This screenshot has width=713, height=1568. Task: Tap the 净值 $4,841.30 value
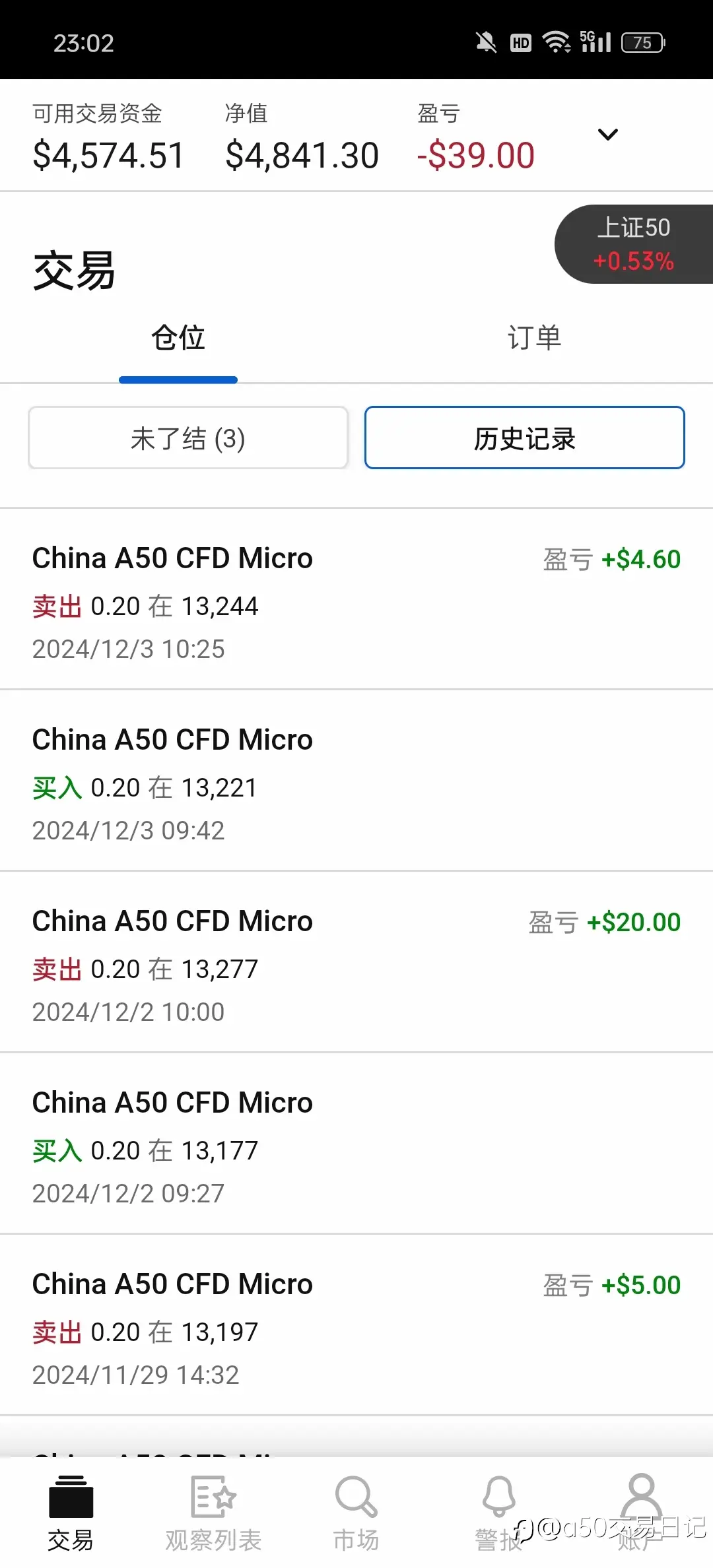point(302,156)
